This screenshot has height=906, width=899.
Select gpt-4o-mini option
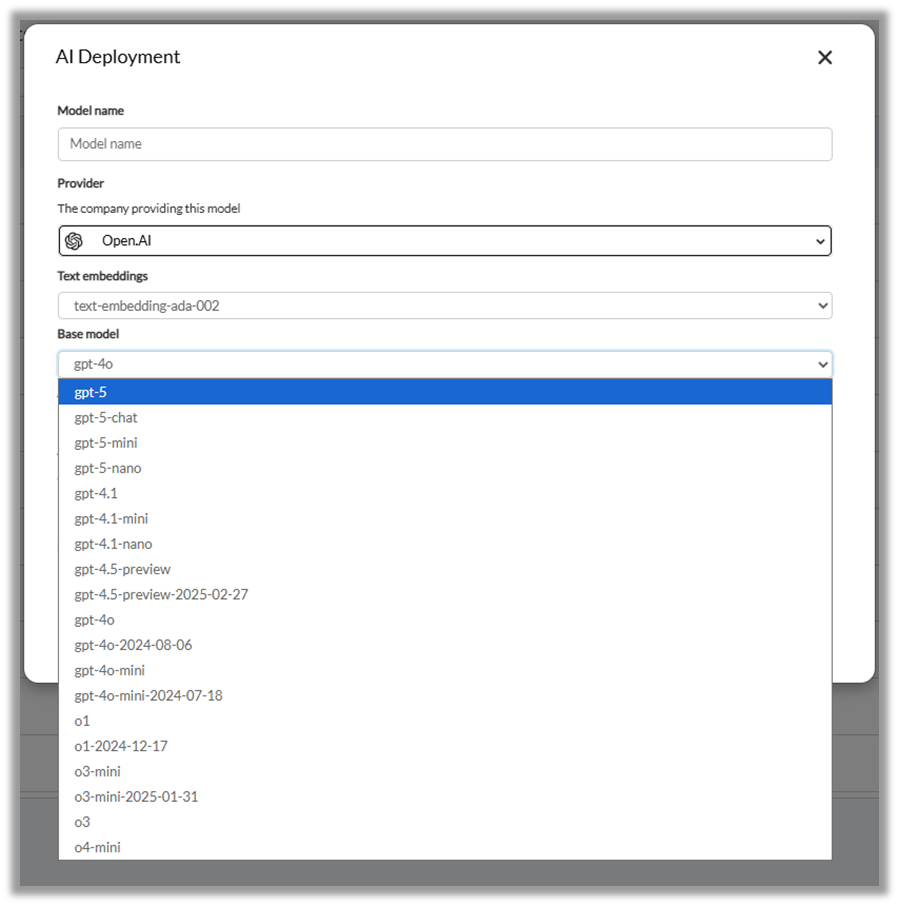[x=445, y=670]
